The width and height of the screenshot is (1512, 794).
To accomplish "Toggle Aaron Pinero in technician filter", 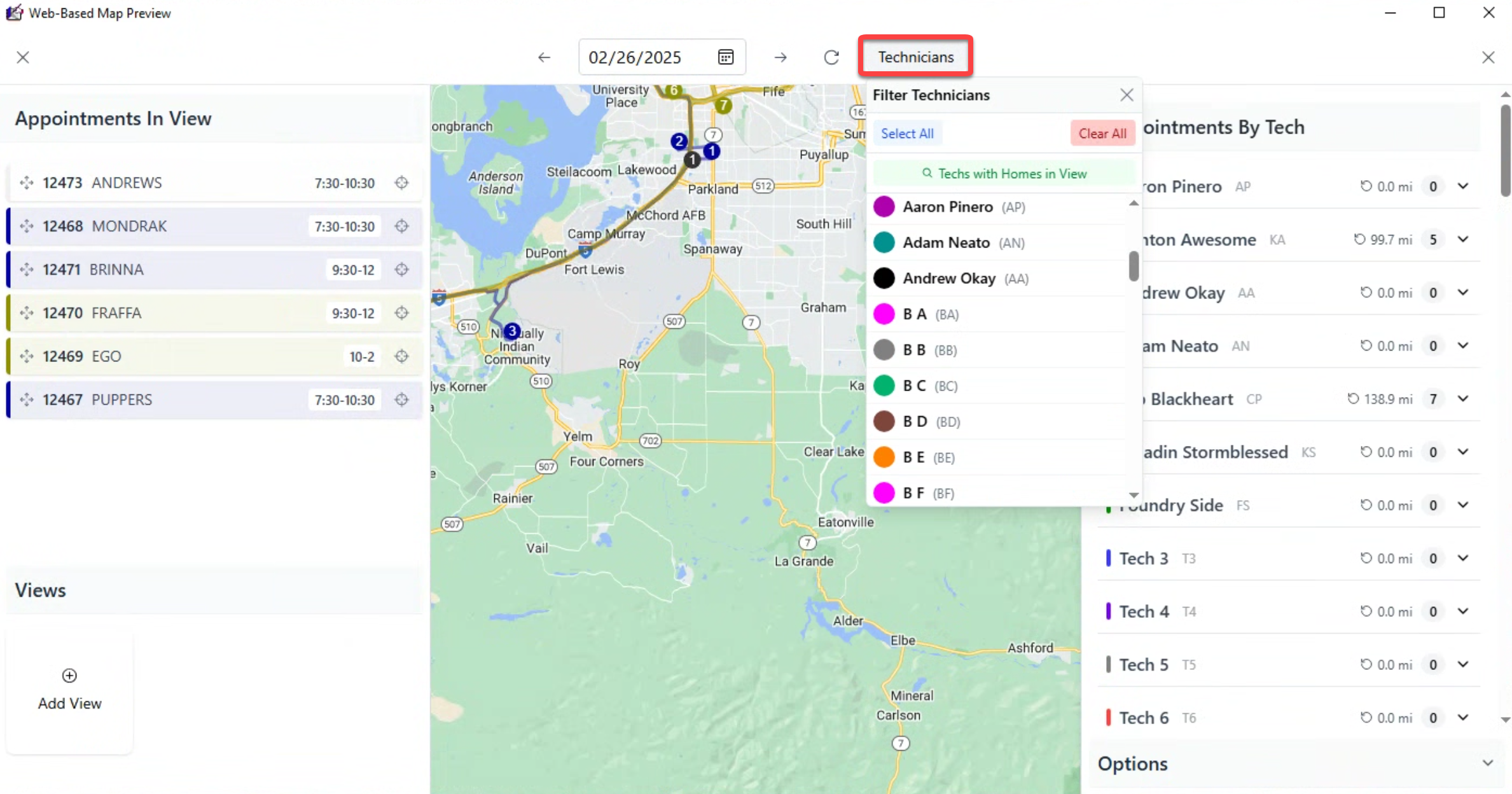I will pyautogui.click(x=948, y=207).
